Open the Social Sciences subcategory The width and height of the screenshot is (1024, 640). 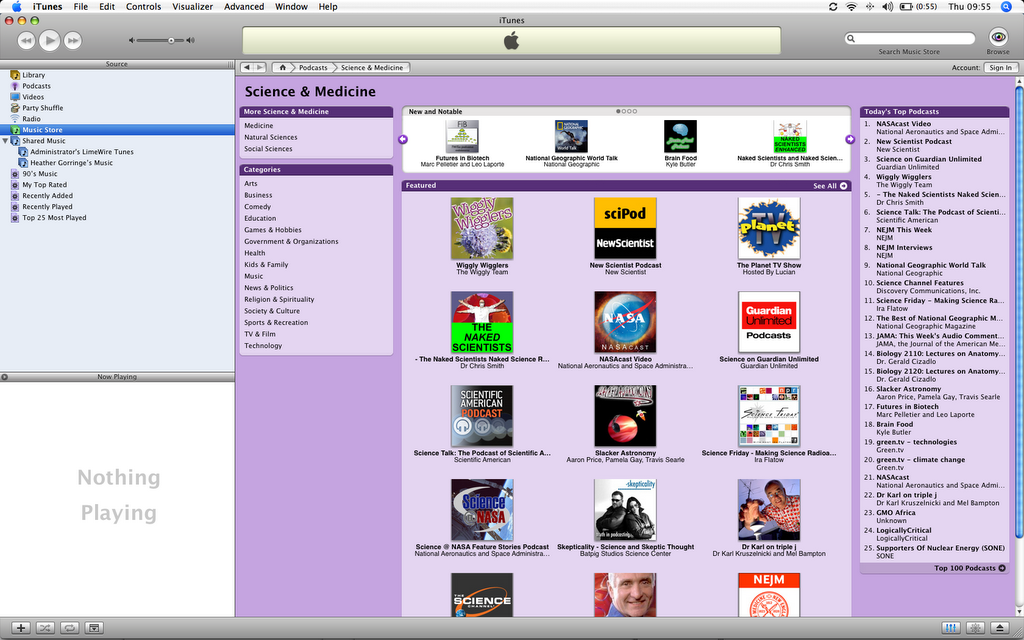tap(268, 149)
